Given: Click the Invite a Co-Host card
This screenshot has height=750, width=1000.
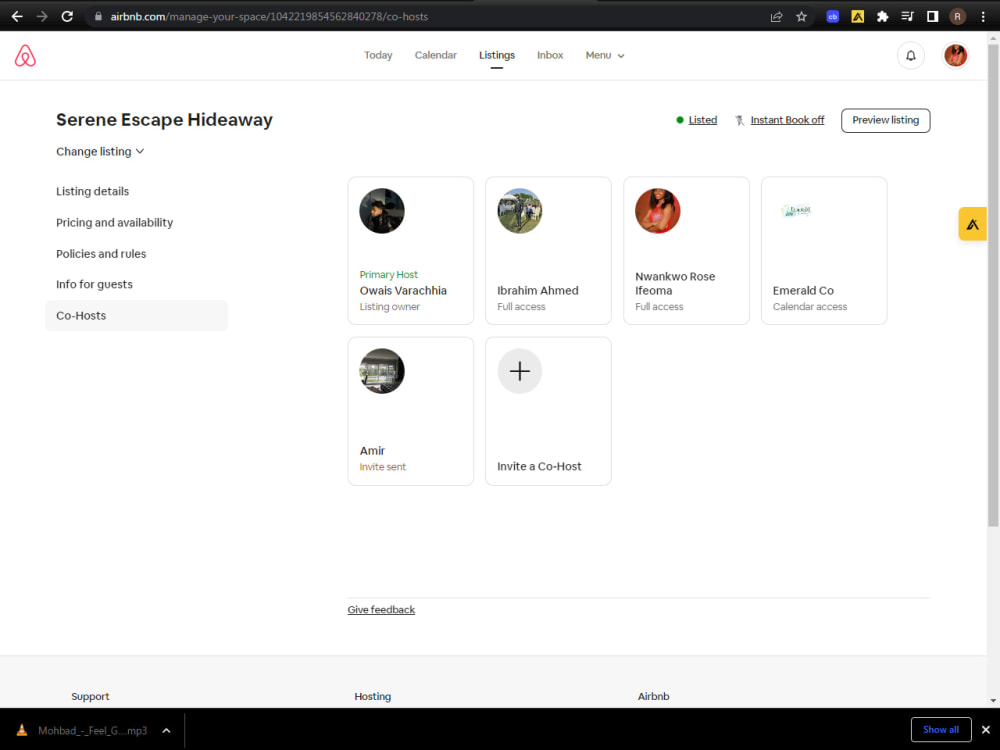Looking at the screenshot, I should (x=548, y=411).
